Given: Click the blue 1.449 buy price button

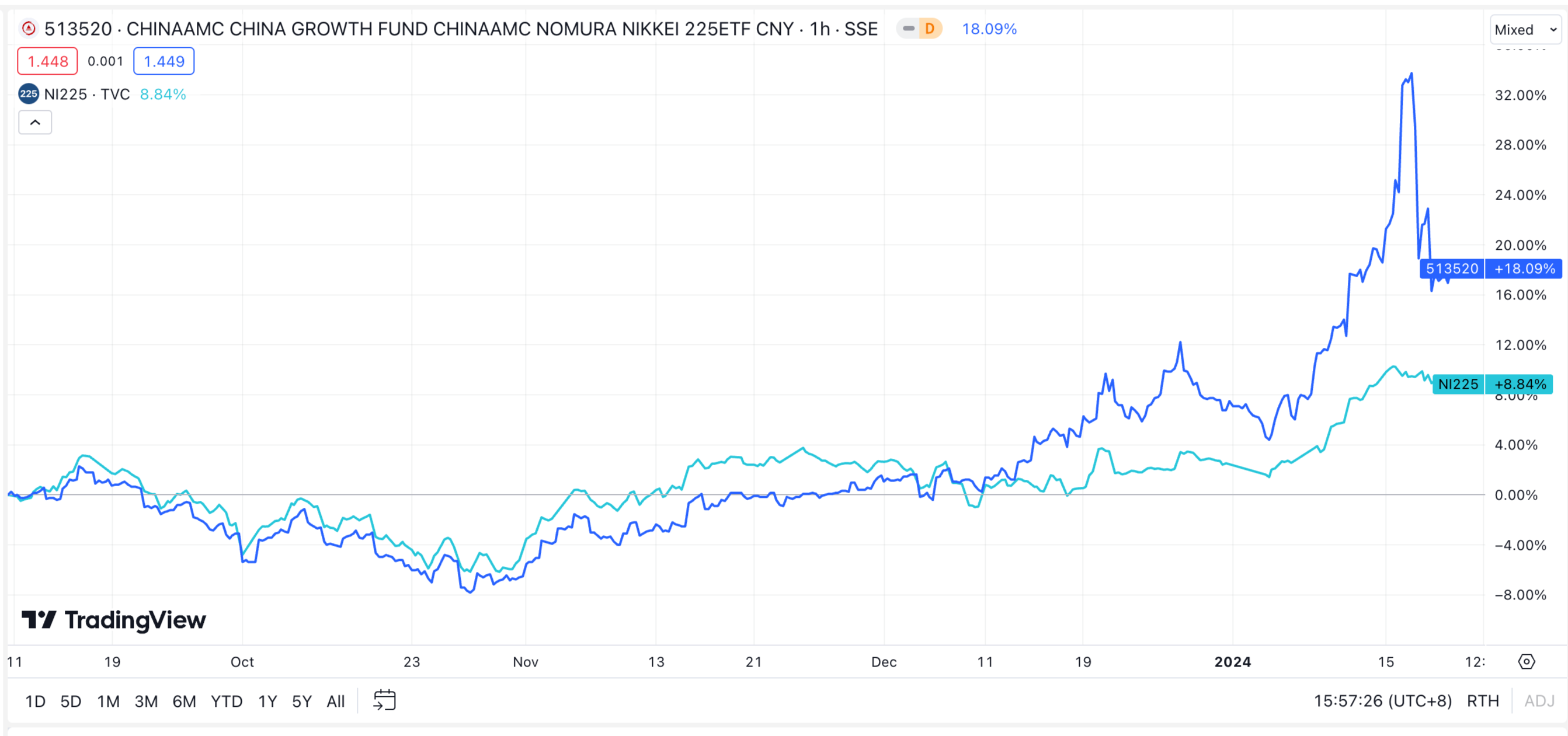Looking at the screenshot, I should coord(164,61).
